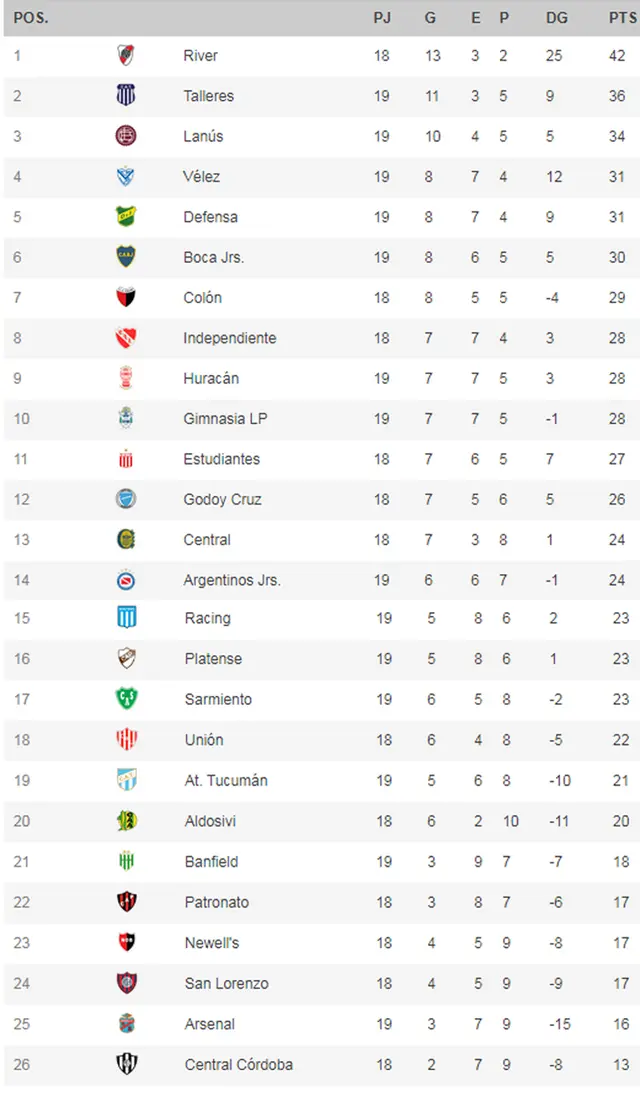Select the Independiente badge icon

[x=126, y=338]
